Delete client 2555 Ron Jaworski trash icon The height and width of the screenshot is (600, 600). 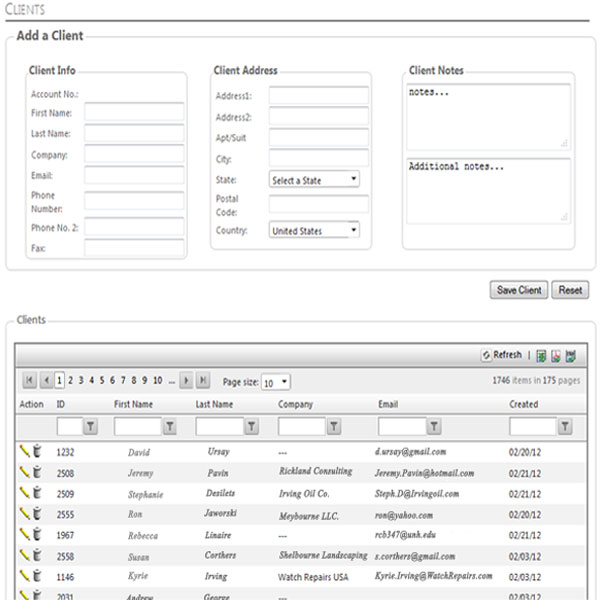coord(37,513)
